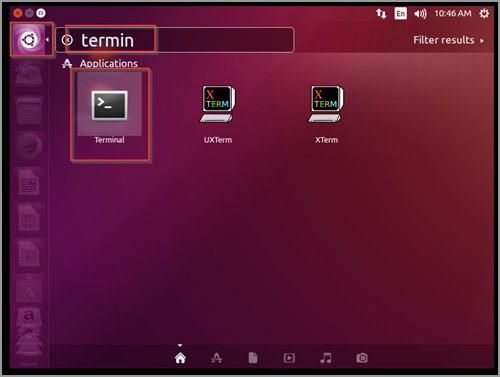Switch to the Files lens

tap(253, 358)
